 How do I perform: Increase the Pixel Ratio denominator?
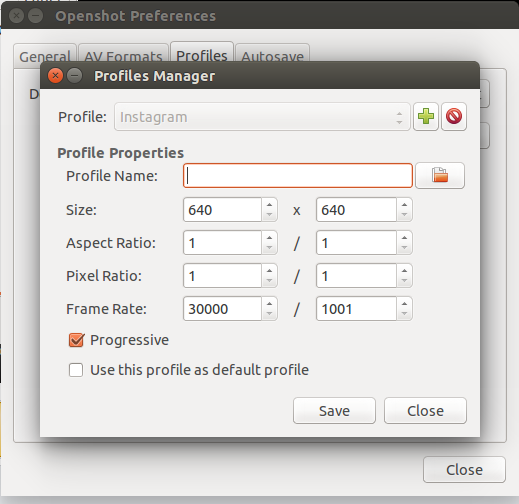coord(404,271)
